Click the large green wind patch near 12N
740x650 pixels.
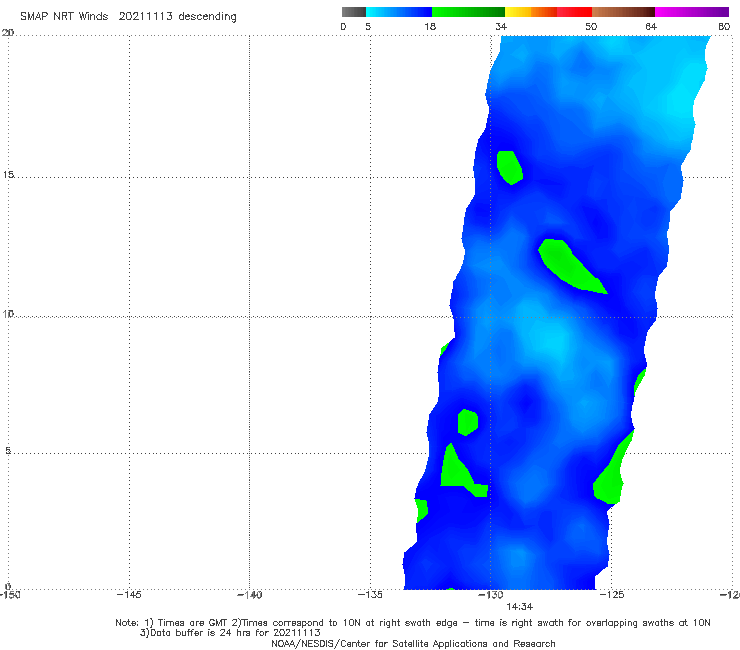(x=568, y=266)
